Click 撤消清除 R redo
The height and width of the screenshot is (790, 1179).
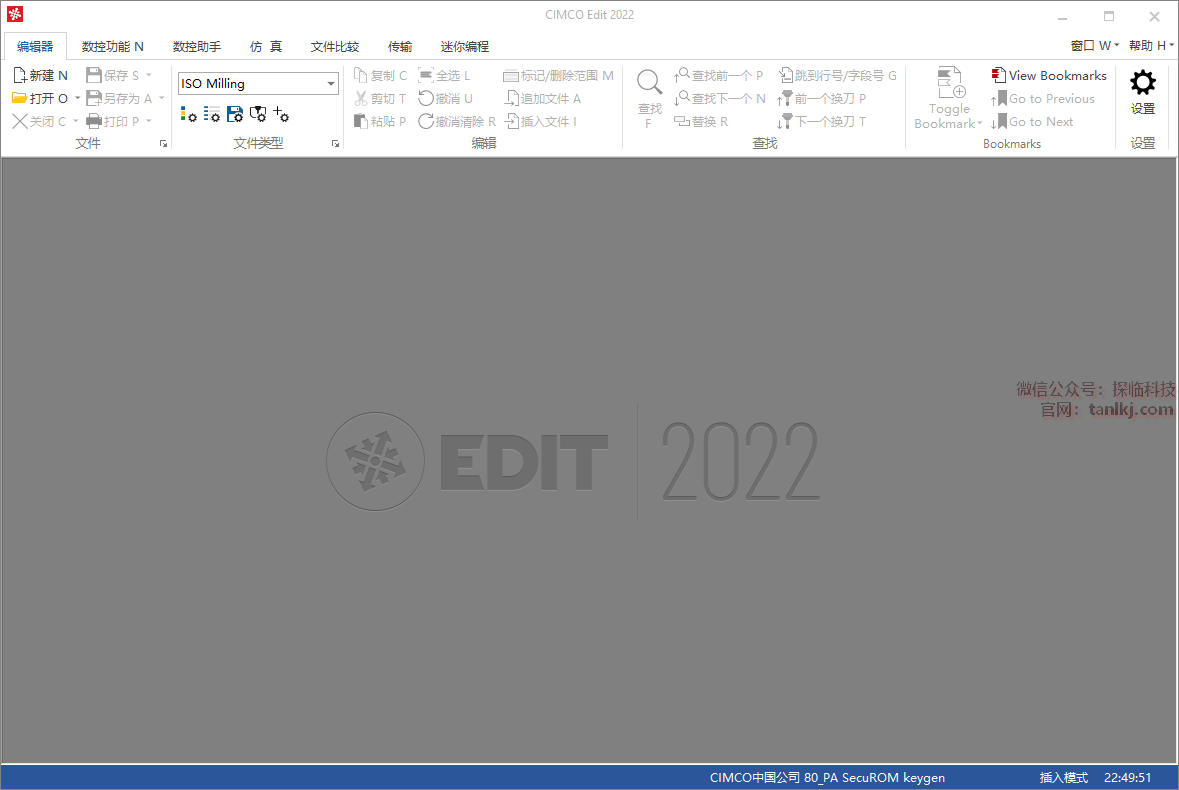[457, 121]
